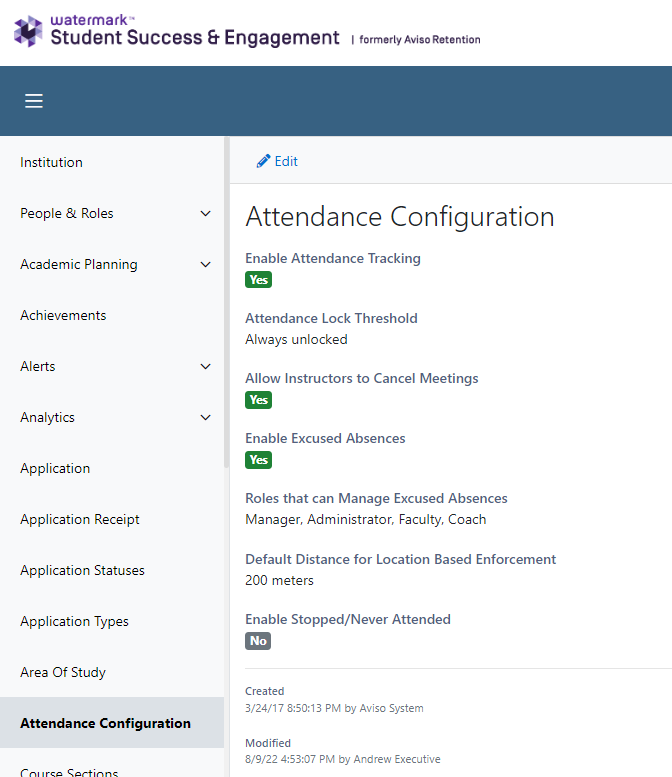Click the Modified timestamp by Andrew Executive
The image size is (672, 777).
point(343,760)
